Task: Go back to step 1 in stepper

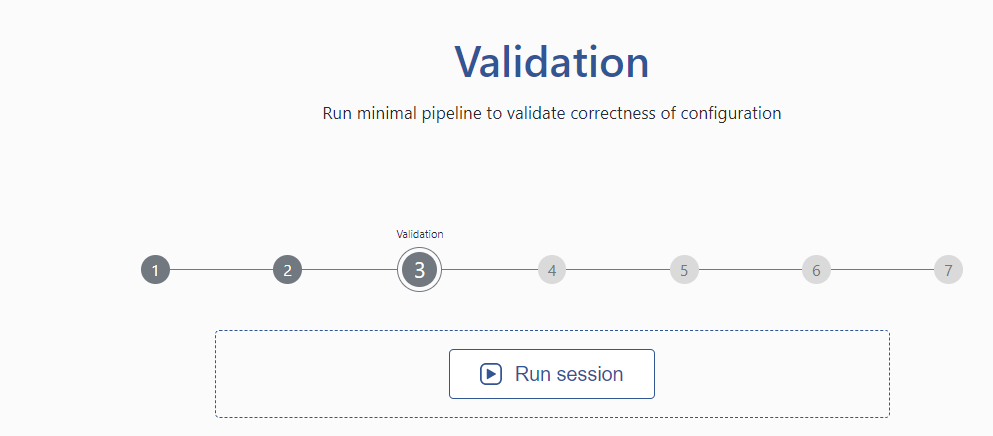Action: [155, 270]
